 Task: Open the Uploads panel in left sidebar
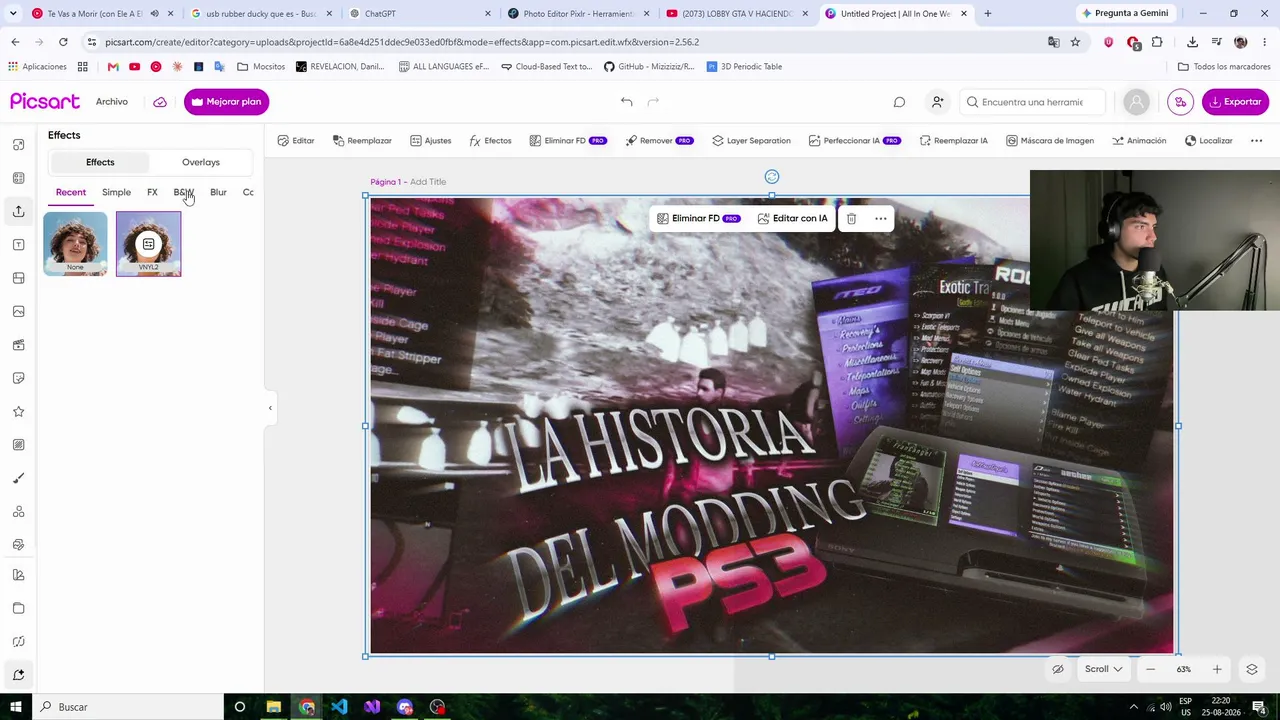coord(18,211)
